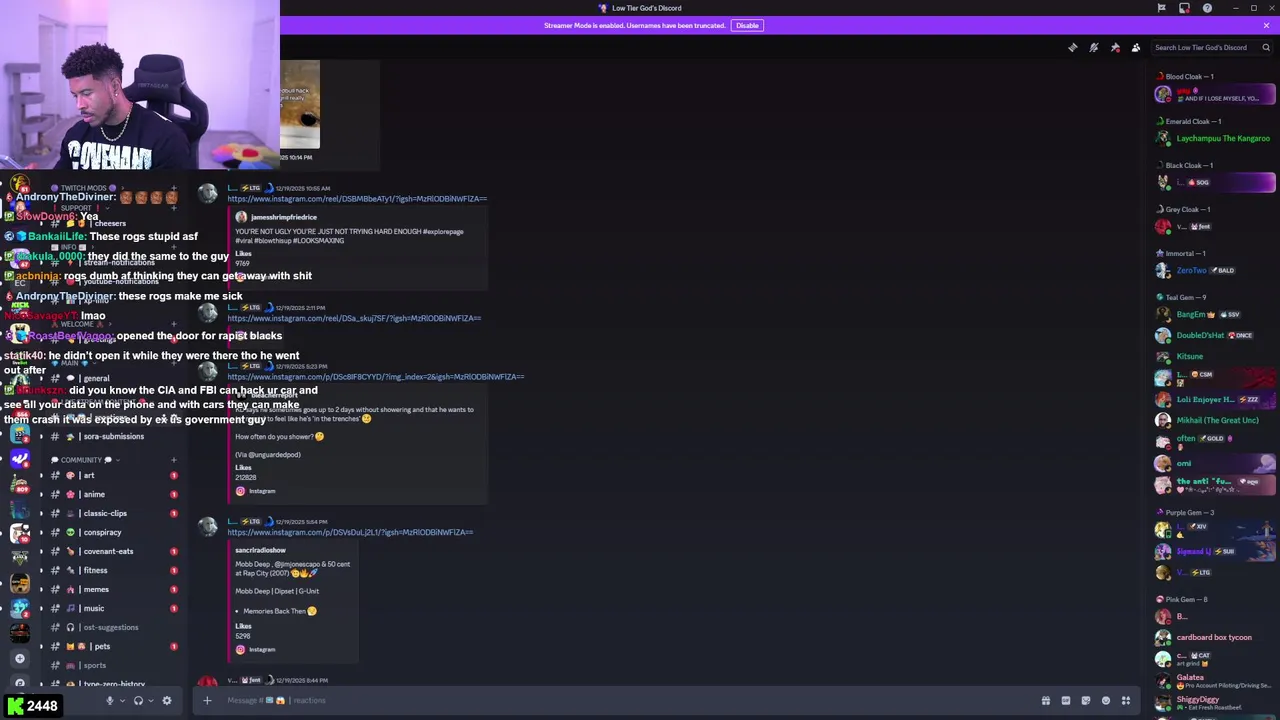Open the emoji picker
The height and width of the screenshot is (720, 1280).
coord(1106,700)
